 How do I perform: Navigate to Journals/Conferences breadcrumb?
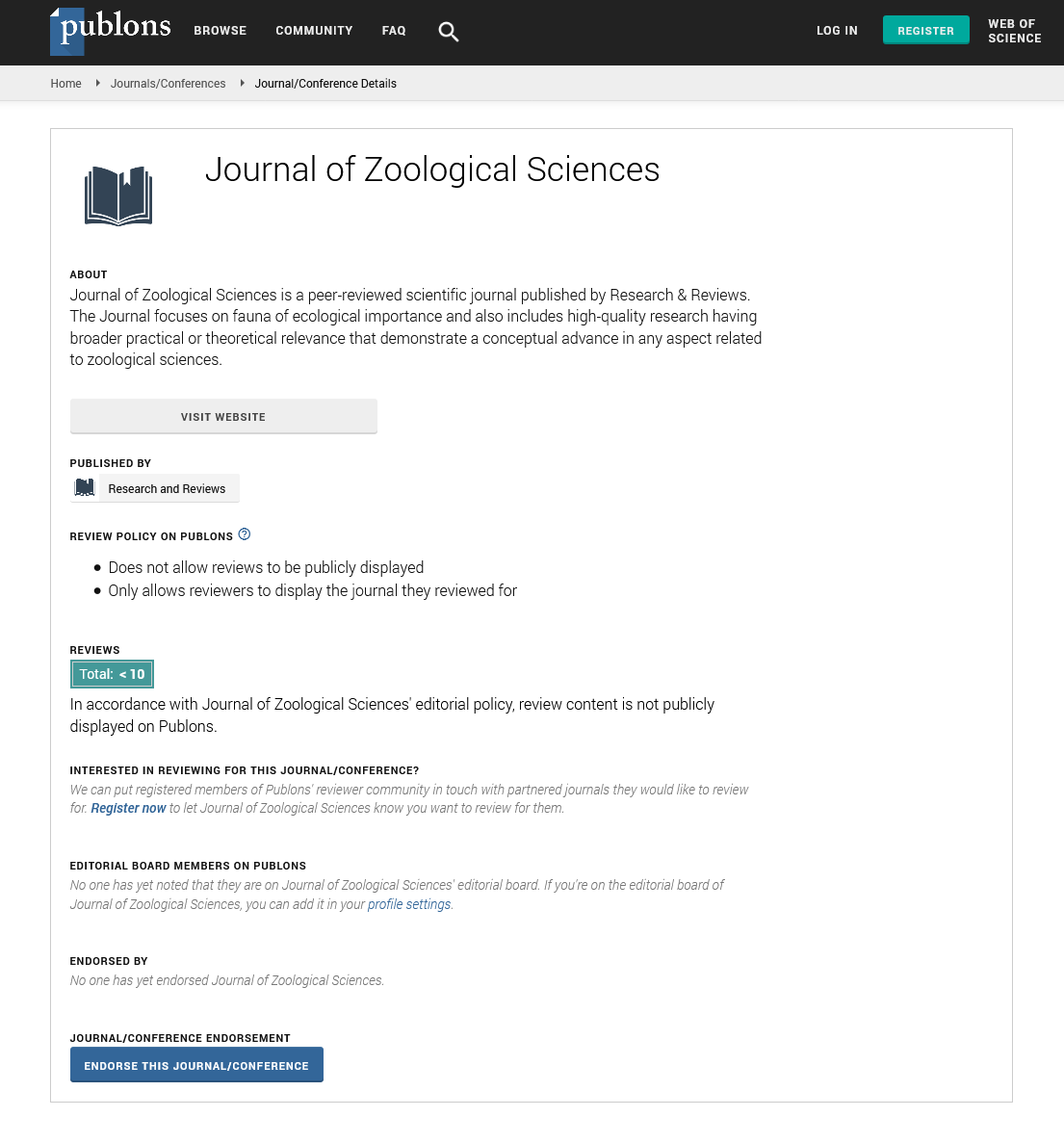coord(168,84)
